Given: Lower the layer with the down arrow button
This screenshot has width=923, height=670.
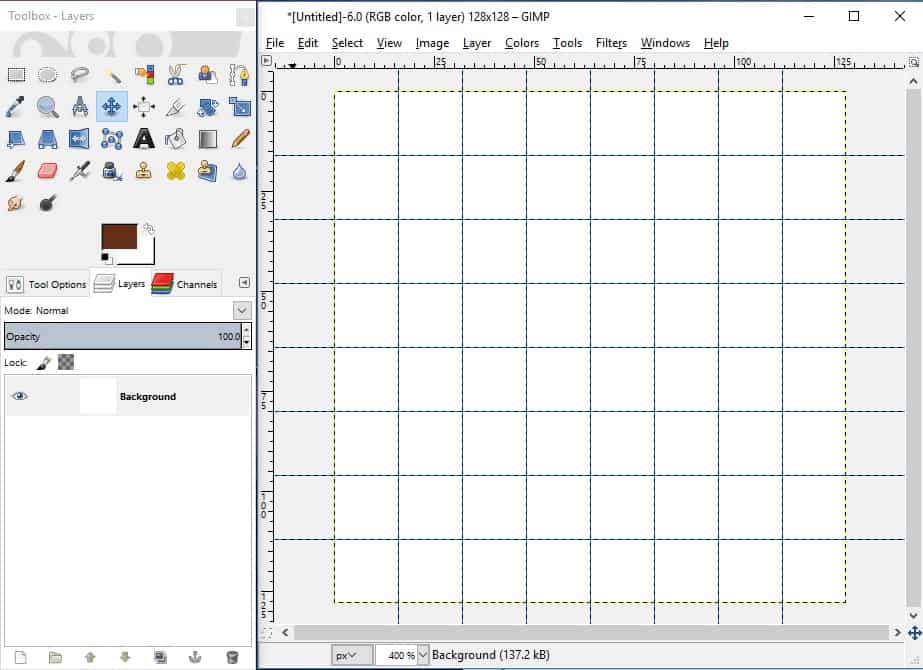Looking at the screenshot, I should (x=125, y=657).
